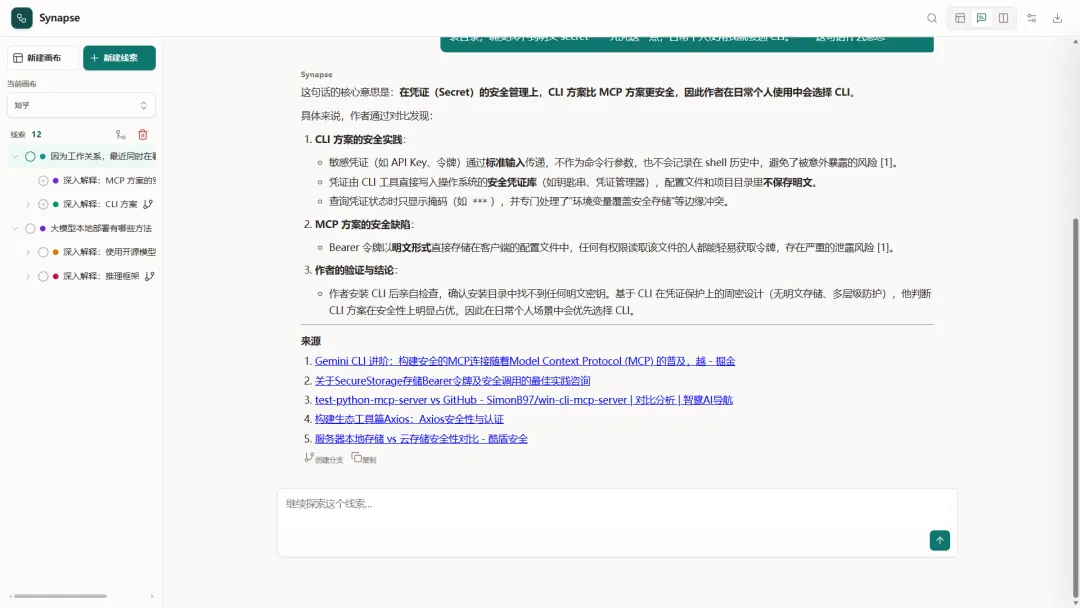Click the 新建画布 button
Screen dimensions: 1080x608
click(43, 58)
